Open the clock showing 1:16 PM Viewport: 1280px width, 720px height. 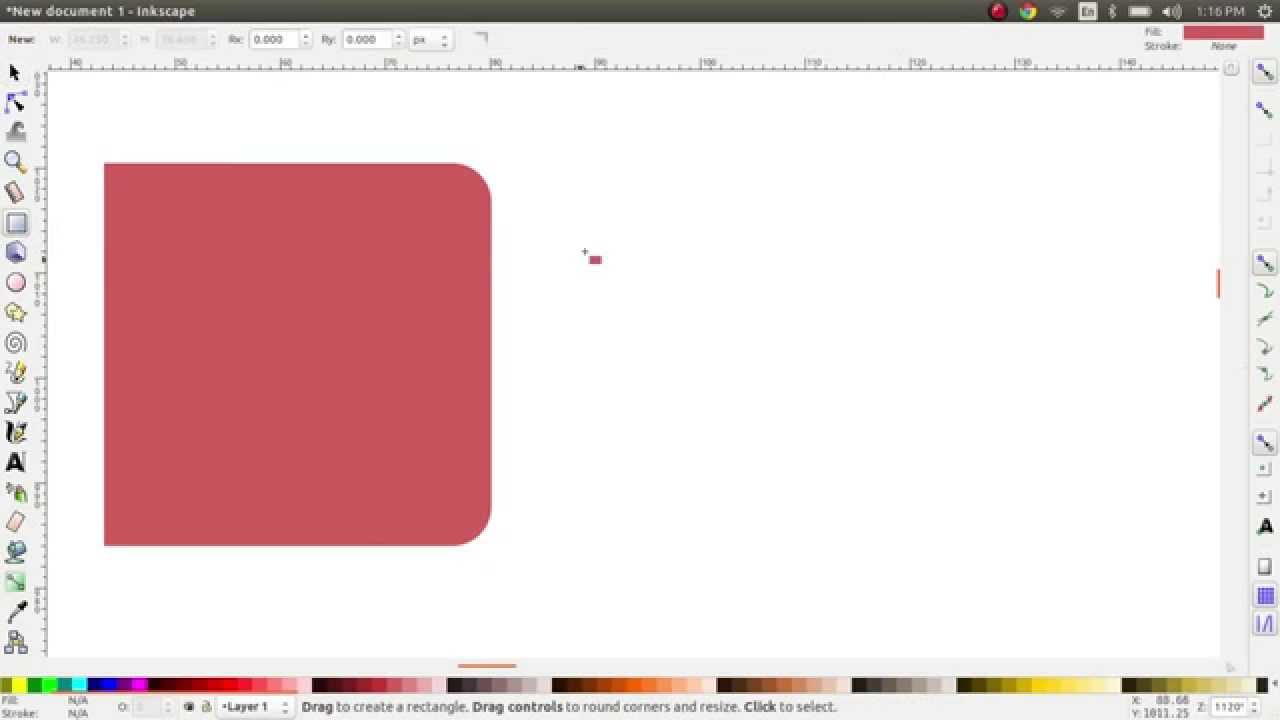[x=1220, y=11]
